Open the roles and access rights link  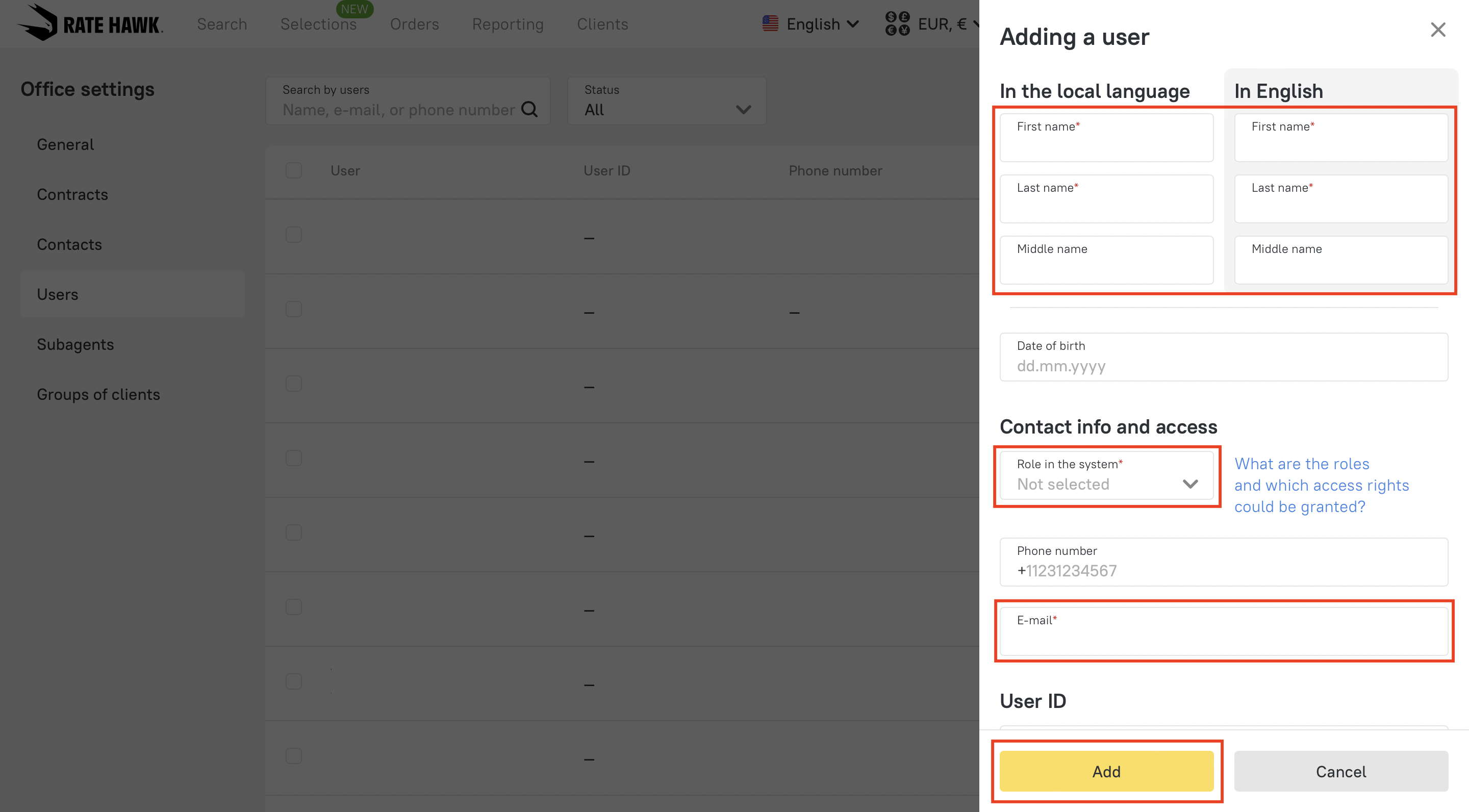click(x=1321, y=485)
